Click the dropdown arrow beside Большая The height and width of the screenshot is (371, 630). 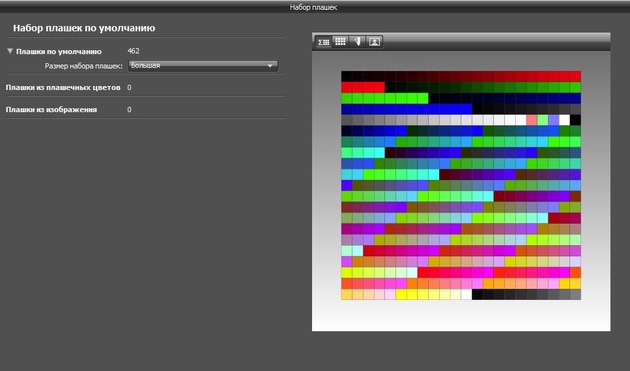click(x=270, y=66)
